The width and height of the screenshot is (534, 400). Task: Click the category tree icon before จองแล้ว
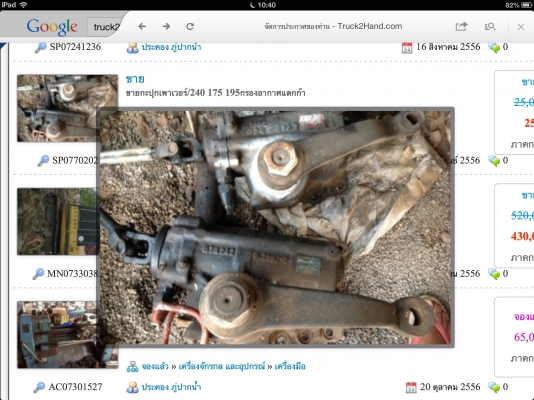click(132, 367)
